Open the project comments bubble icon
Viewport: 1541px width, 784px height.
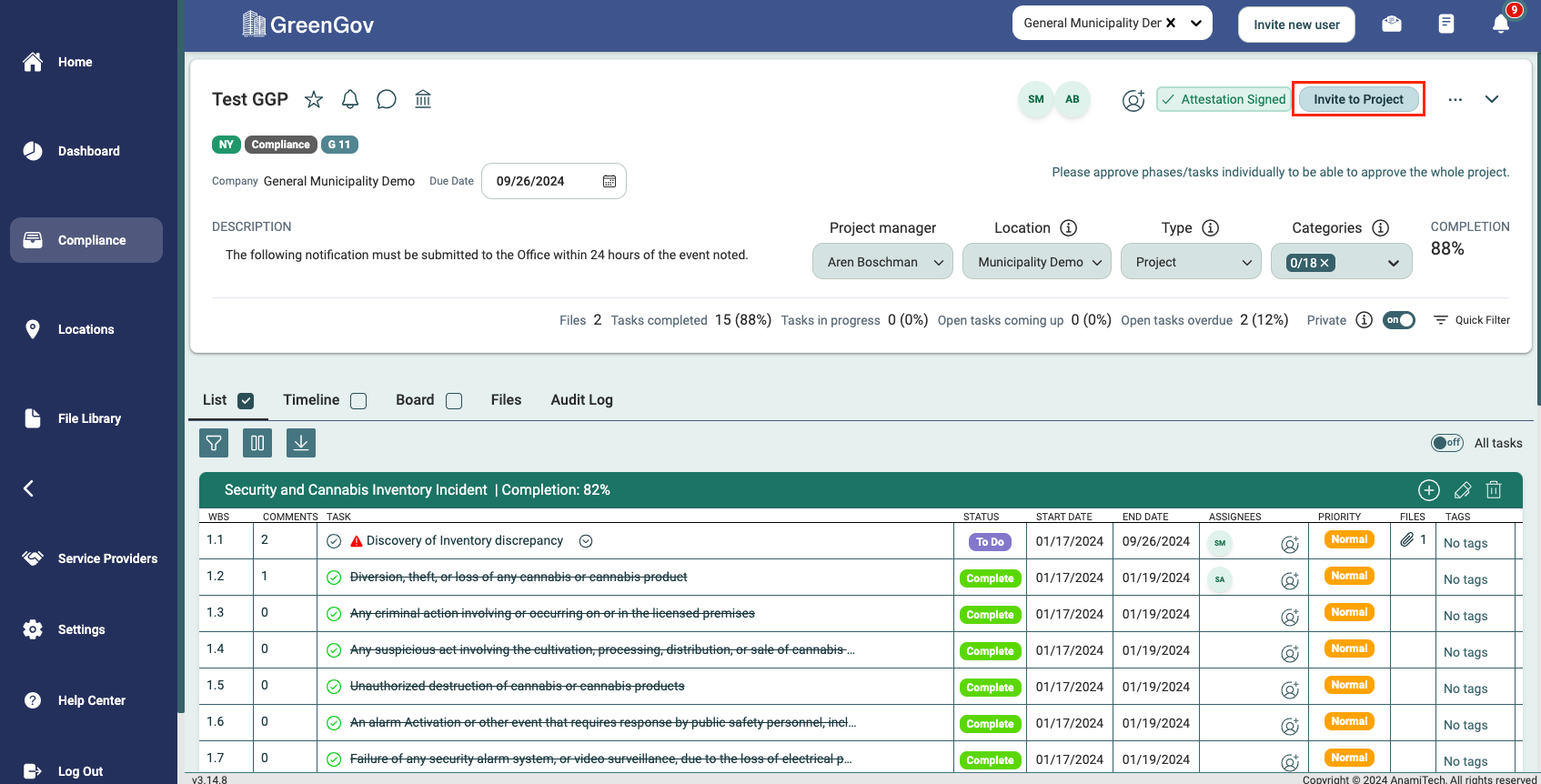click(x=387, y=99)
